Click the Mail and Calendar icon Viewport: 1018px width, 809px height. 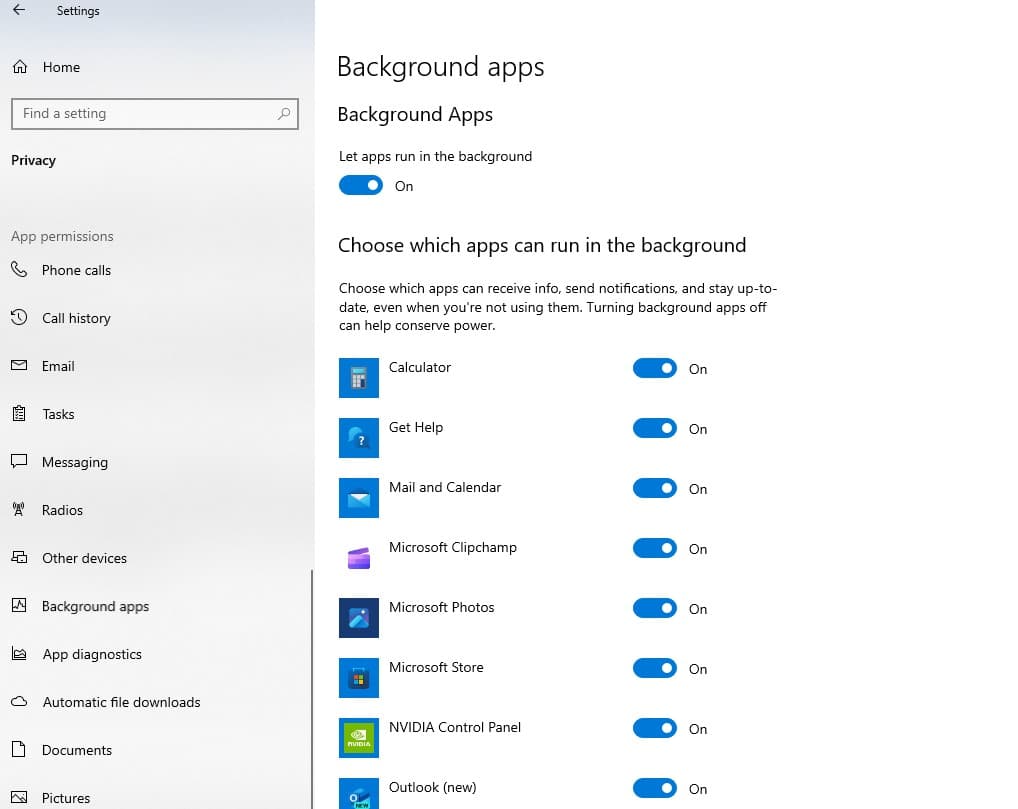(358, 498)
